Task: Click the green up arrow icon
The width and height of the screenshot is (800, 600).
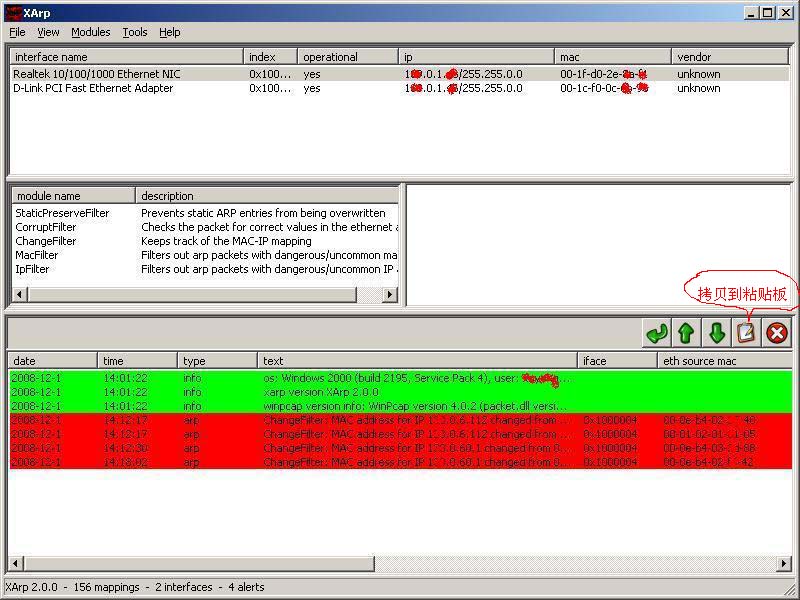Action: pyautogui.click(x=686, y=333)
